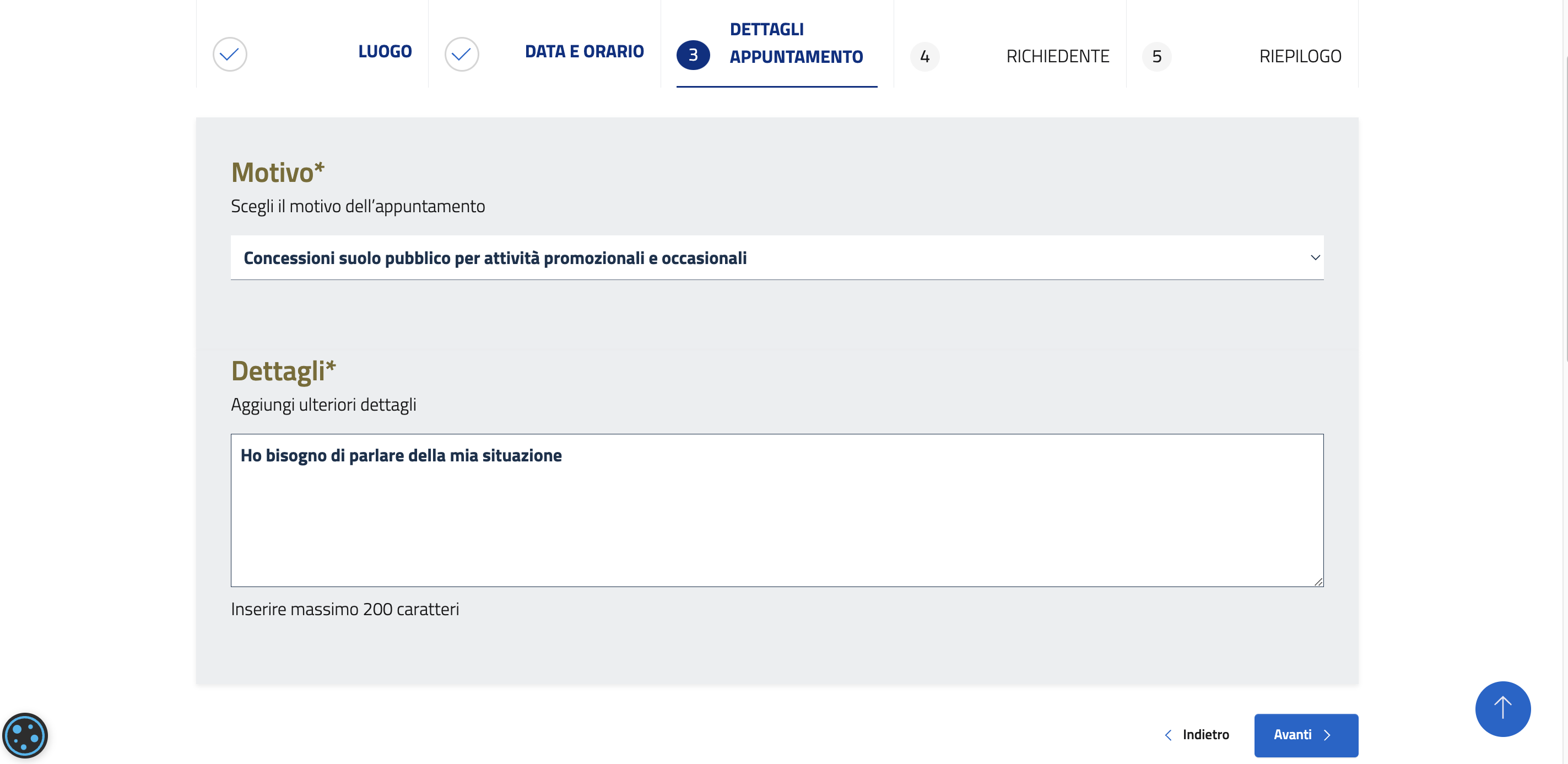The height and width of the screenshot is (764, 1568).
Task: Click the Luogo step checkmark icon
Action: click(230, 55)
